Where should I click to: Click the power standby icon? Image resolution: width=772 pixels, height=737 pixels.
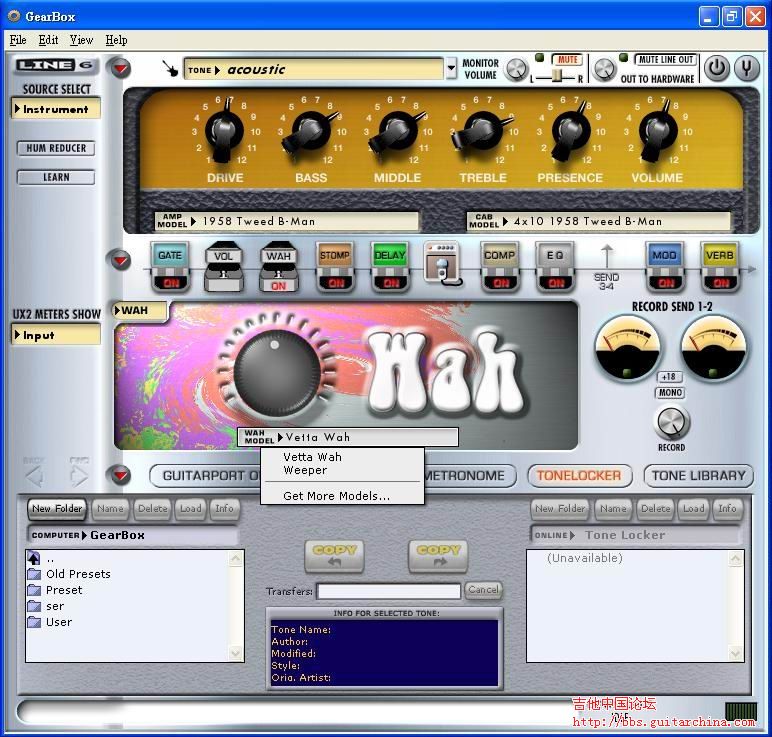(716, 68)
